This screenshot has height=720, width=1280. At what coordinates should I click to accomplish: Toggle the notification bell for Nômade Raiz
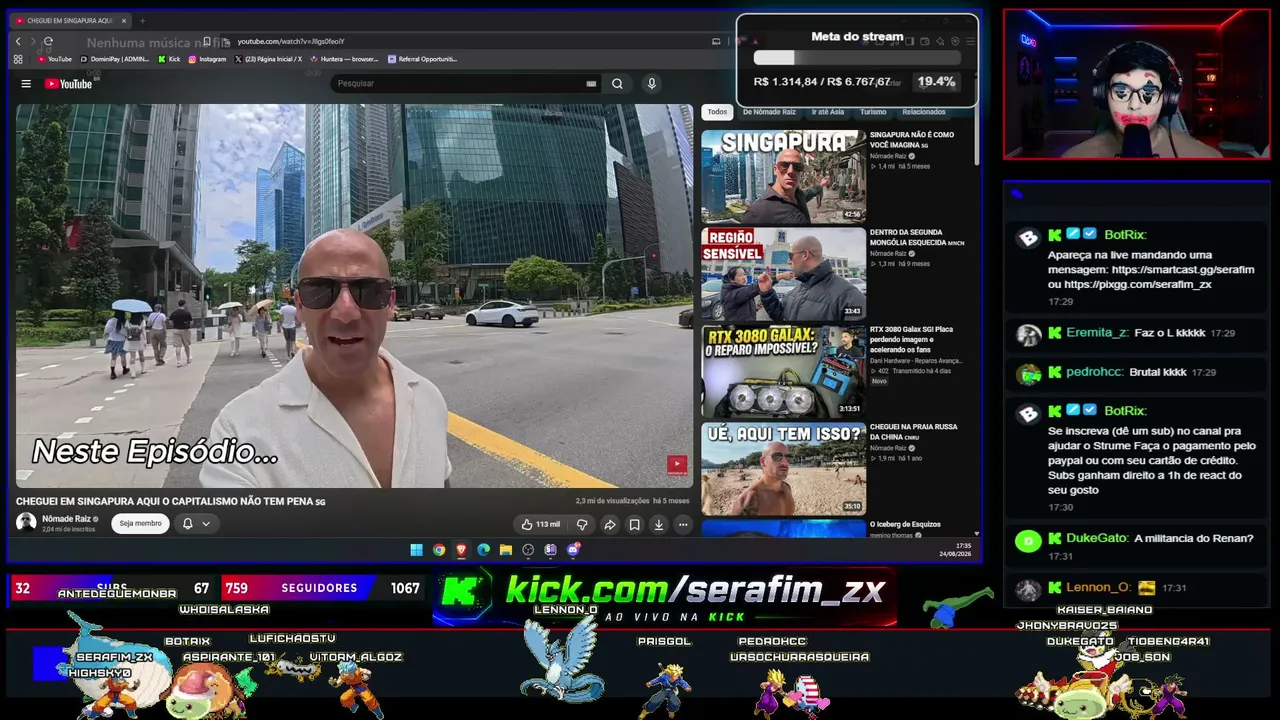(x=187, y=523)
